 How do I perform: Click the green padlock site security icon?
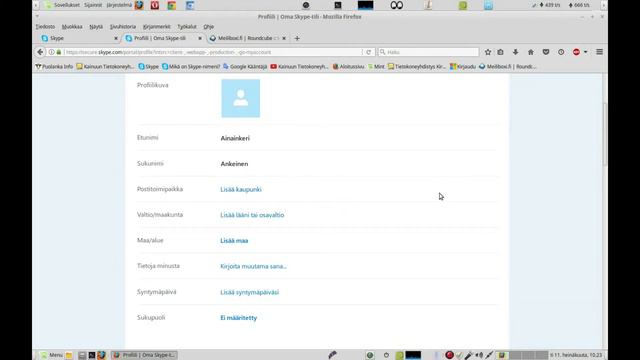pos(59,52)
